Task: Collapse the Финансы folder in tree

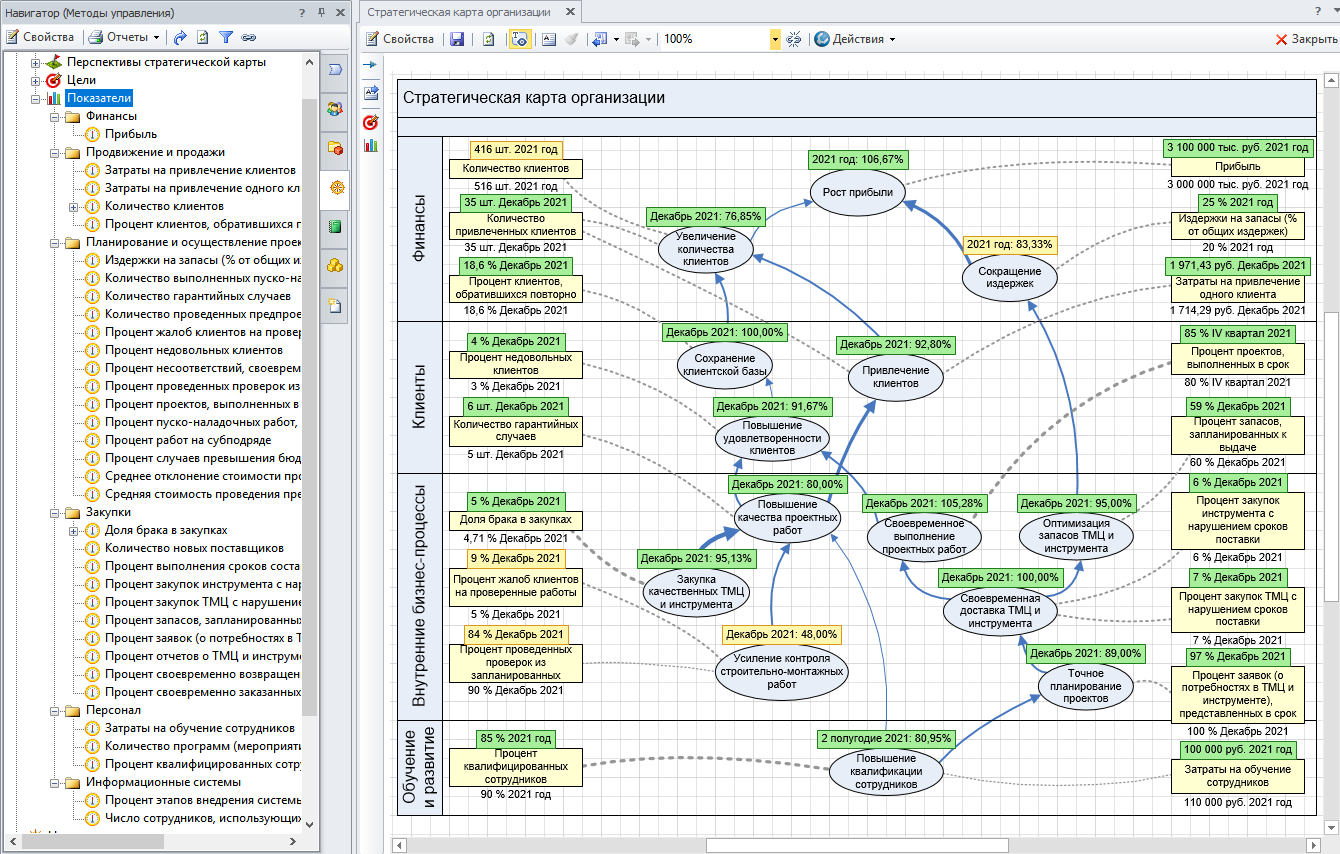Action: pyautogui.click(x=54, y=116)
